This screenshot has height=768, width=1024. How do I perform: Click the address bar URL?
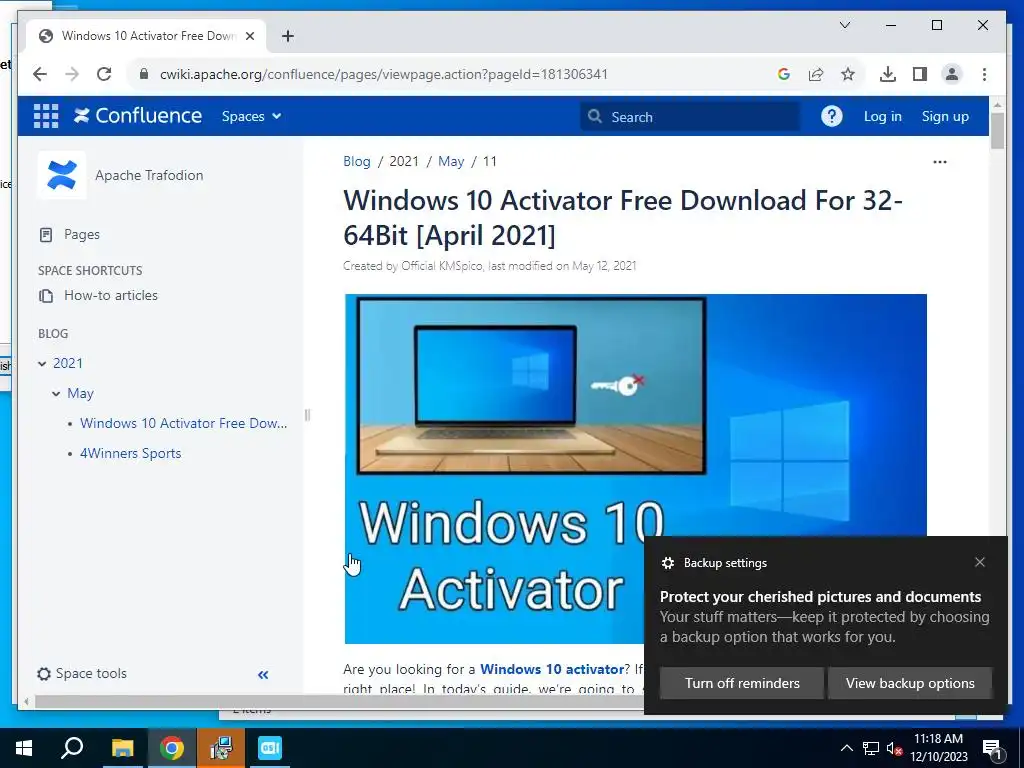point(383,74)
